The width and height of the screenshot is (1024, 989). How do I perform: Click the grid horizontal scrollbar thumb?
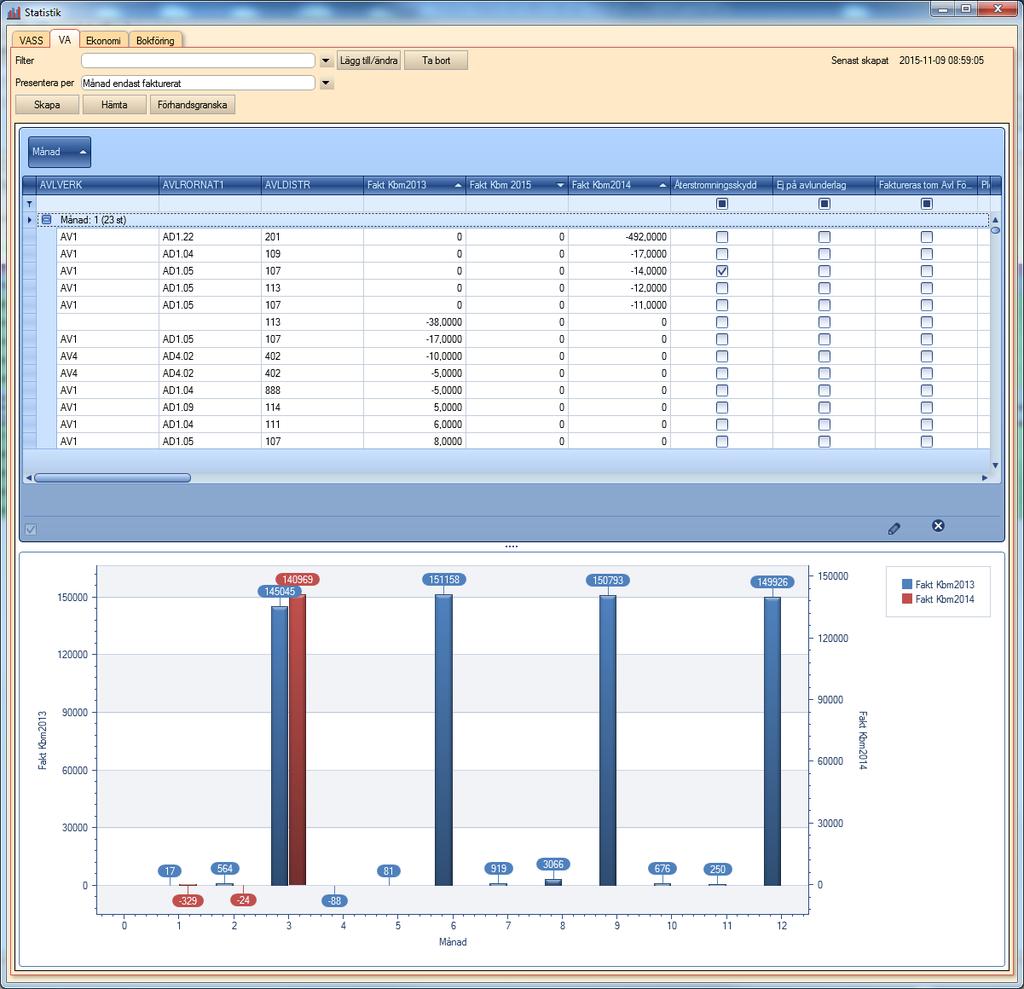click(112, 478)
